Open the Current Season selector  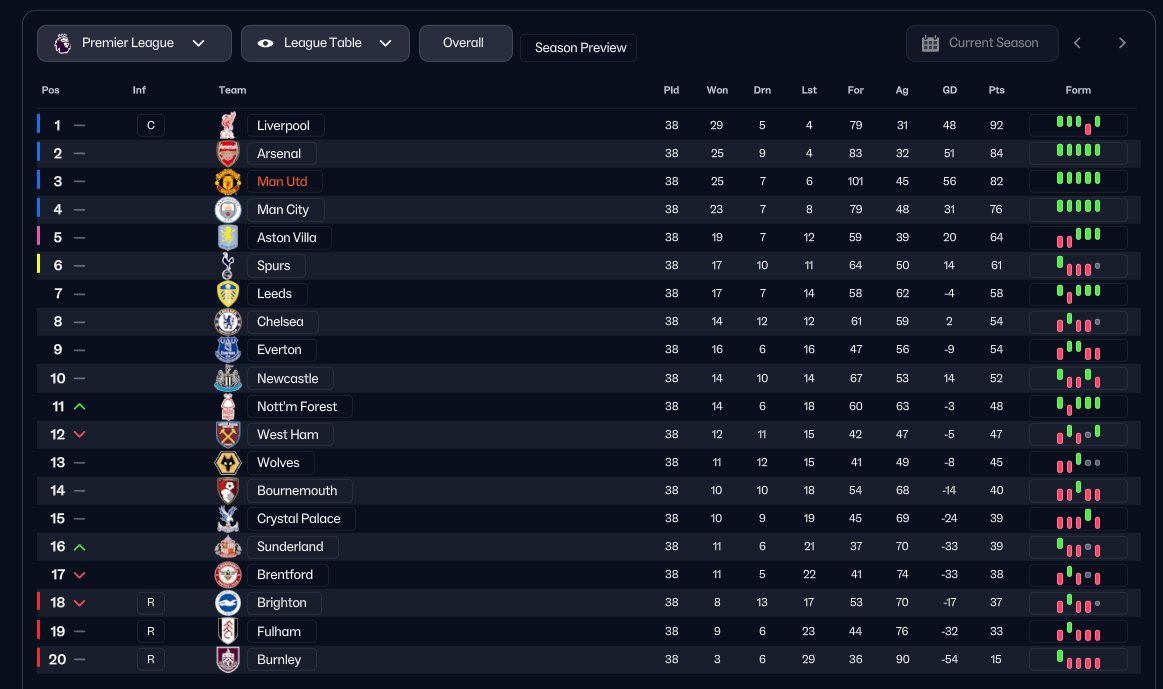[982, 43]
